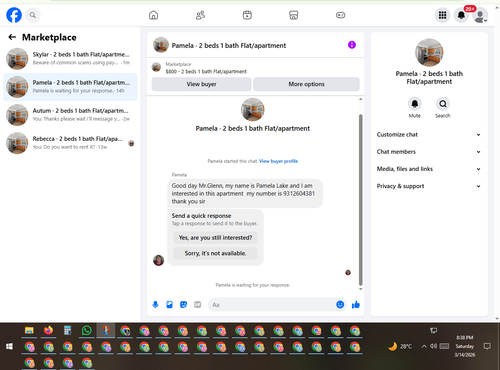Open Firefox from taskbar
Image resolution: width=500 pixels, height=370 pixels.
click(x=48, y=331)
